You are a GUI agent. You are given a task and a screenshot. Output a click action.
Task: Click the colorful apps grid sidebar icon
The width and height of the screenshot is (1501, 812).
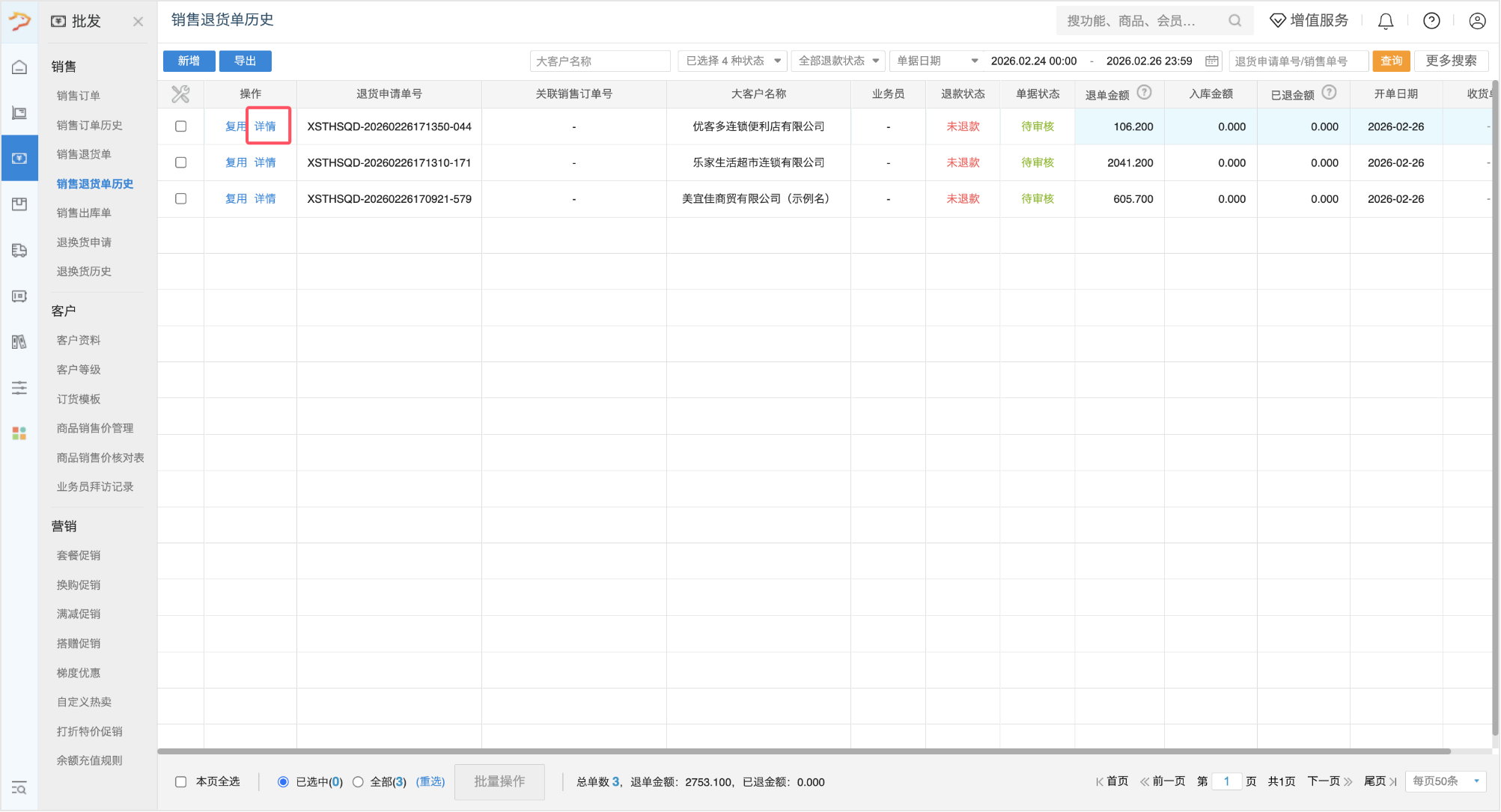click(19, 433)
